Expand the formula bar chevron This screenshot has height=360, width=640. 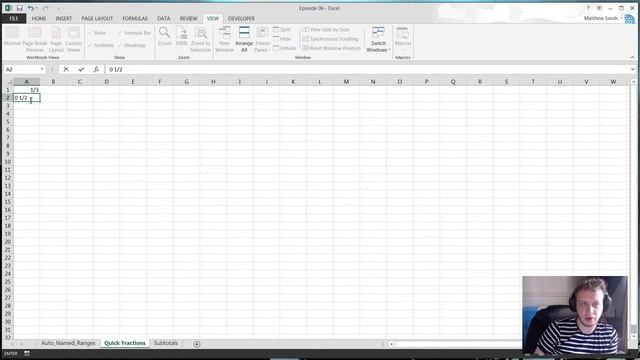click(x=633, y=69)
